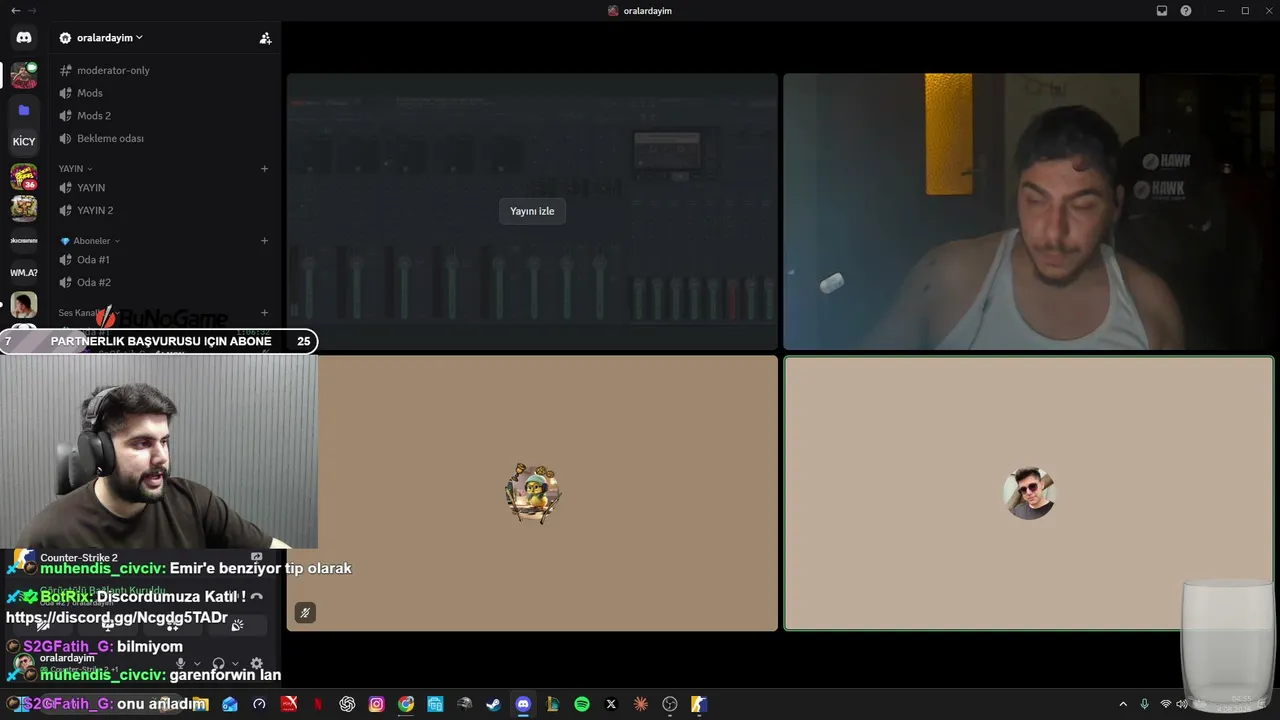Open Google Chrome from taskbar
The height and width of the screenshot is (720, 1280).
click(x=405, y=704)
